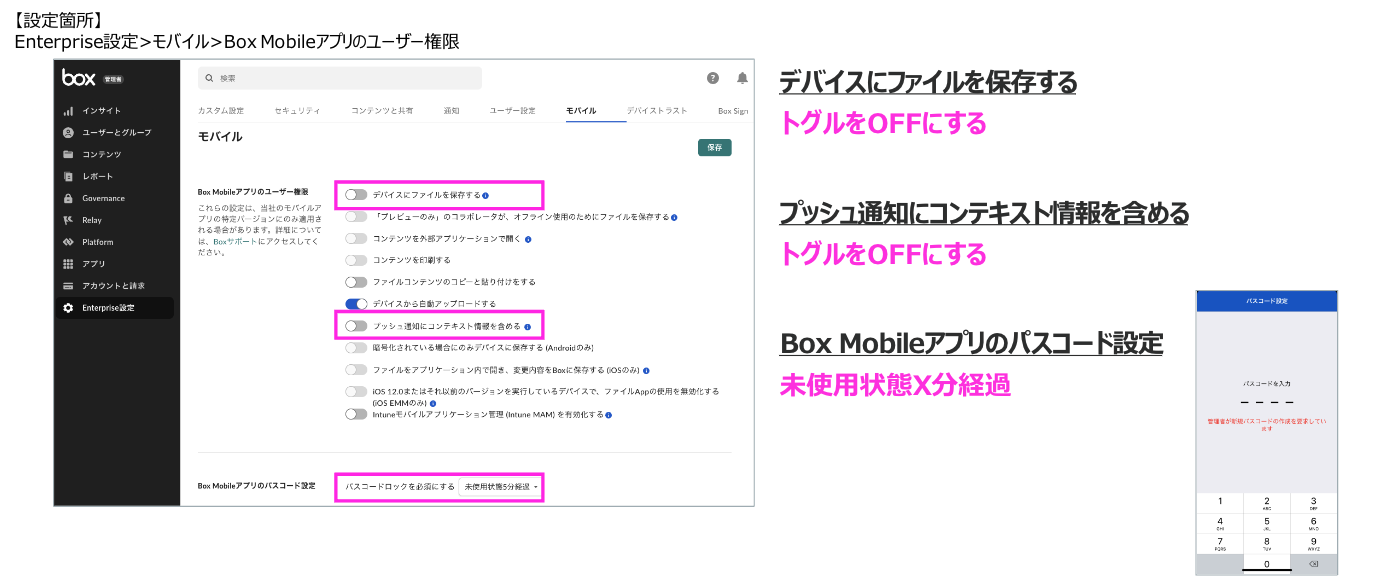
Task: Switch to the デバイストラスト tab
Action: point(657,111)
